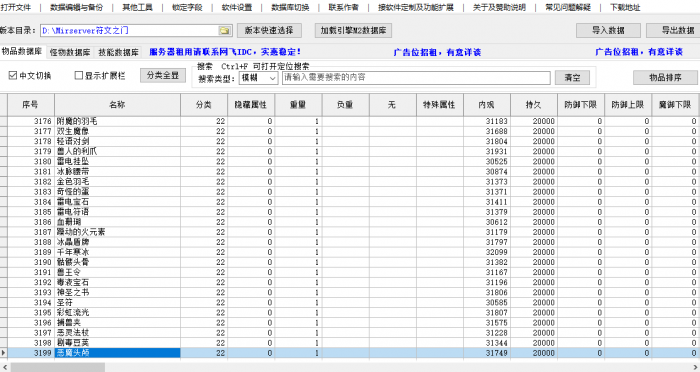
Task: Open the 数据编辑与备份 menu
Action: pos(76,7)
